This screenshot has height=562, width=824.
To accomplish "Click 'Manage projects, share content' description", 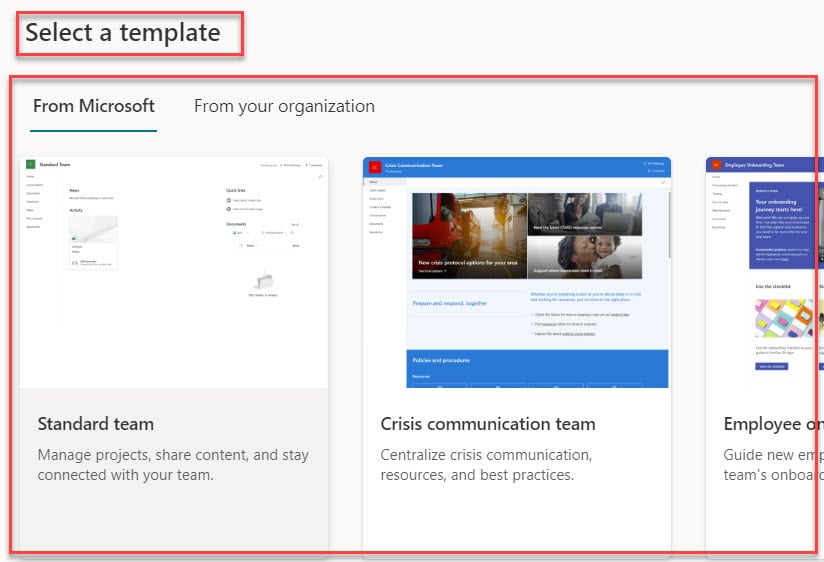I will (x=173, y=465).
